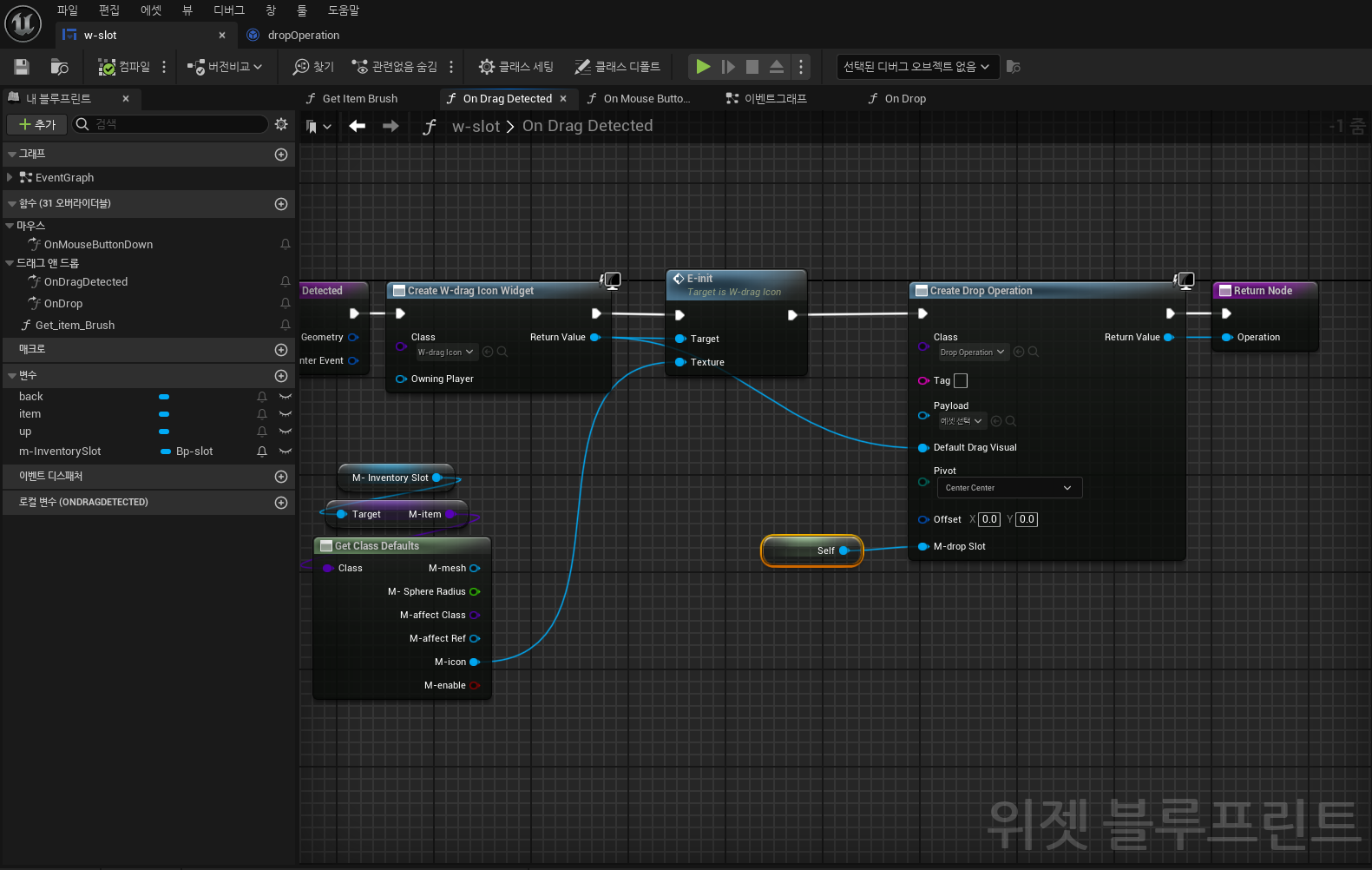The height and width of the screenshot is (870, 1372).
Task: Select the Self node
Action: [x=812, y=550]
